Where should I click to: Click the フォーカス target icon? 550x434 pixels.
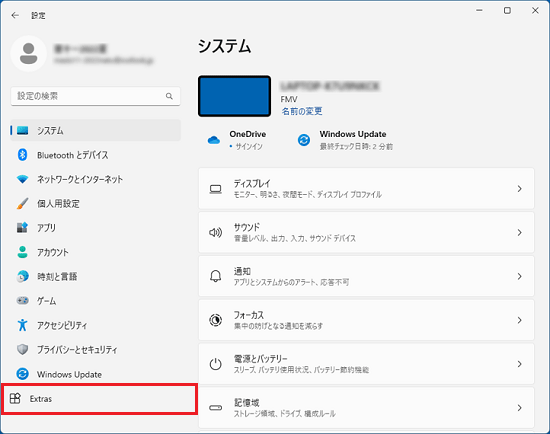[x=215, y=320]
